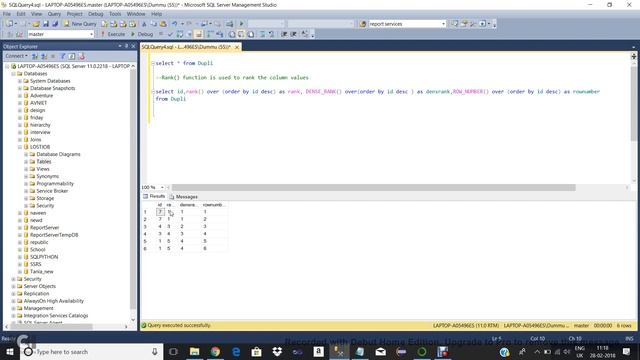Select Integration Services Catalogs node

pyautogui.click(x=56, y=316)
